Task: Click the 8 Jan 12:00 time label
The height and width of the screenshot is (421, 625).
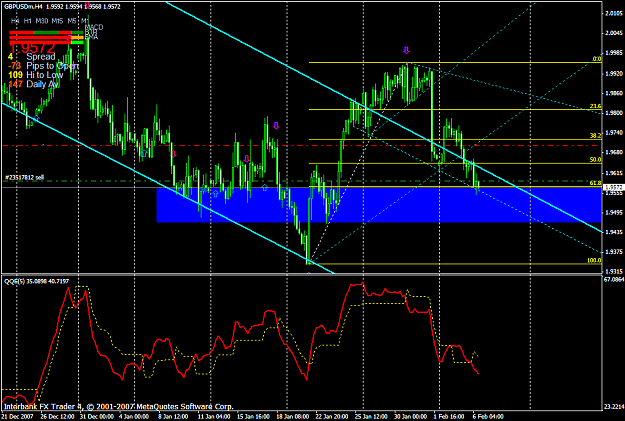Action: (x=173, y=417)
